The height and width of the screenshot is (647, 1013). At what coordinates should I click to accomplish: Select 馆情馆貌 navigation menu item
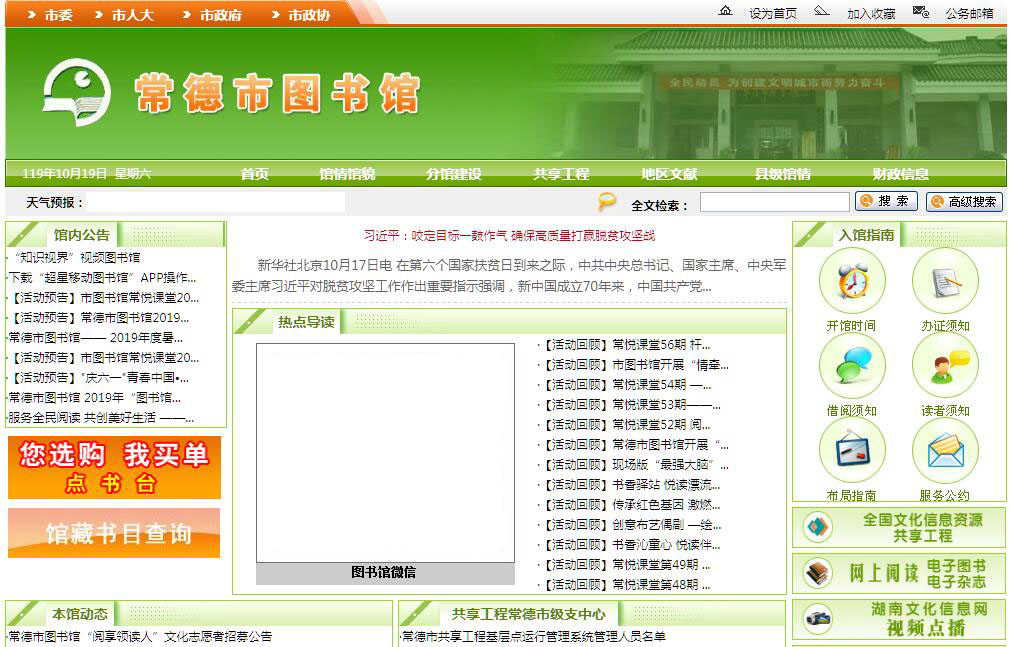[347, 174]
